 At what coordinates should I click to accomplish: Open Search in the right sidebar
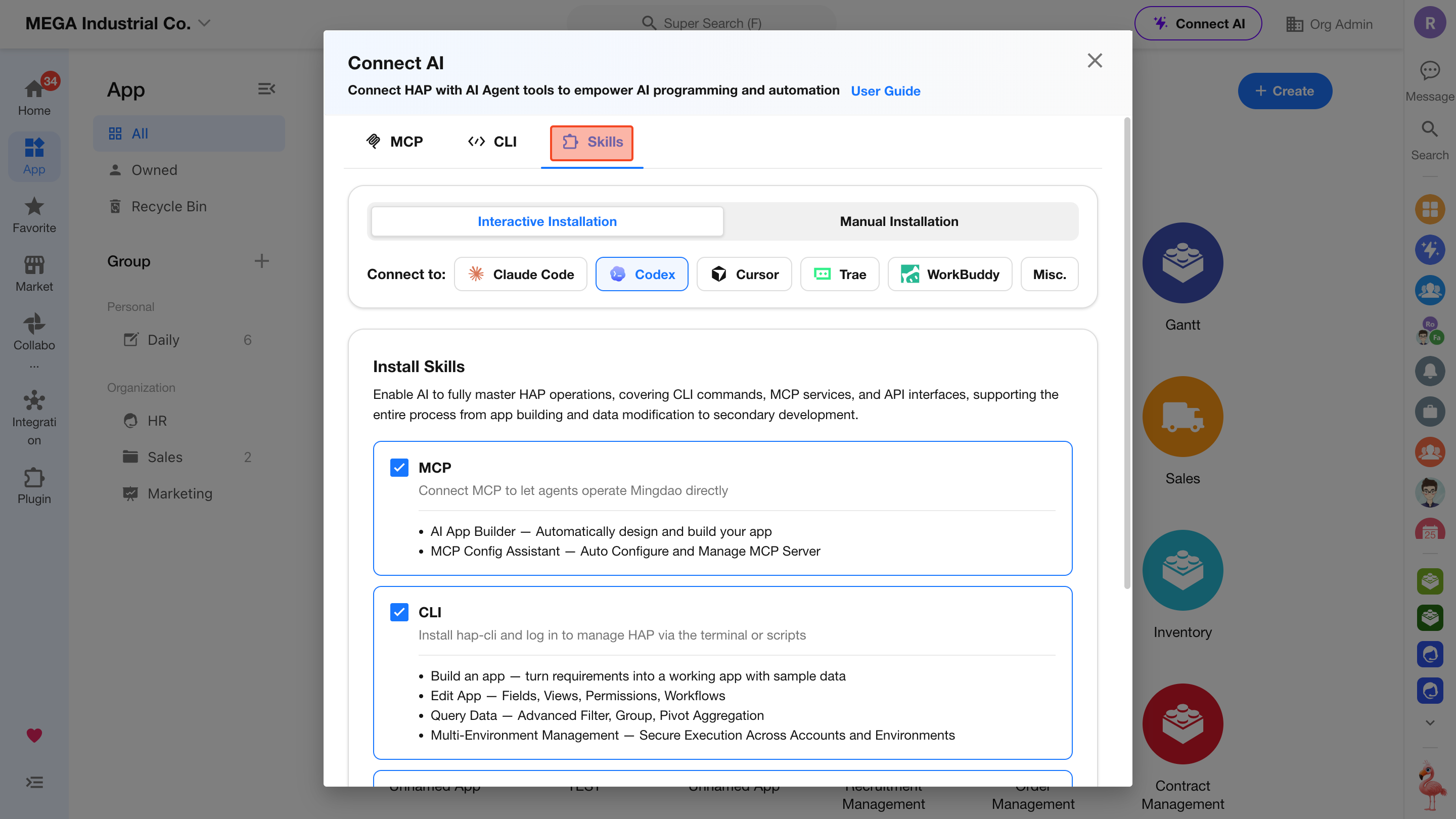tap(1429, 140)
